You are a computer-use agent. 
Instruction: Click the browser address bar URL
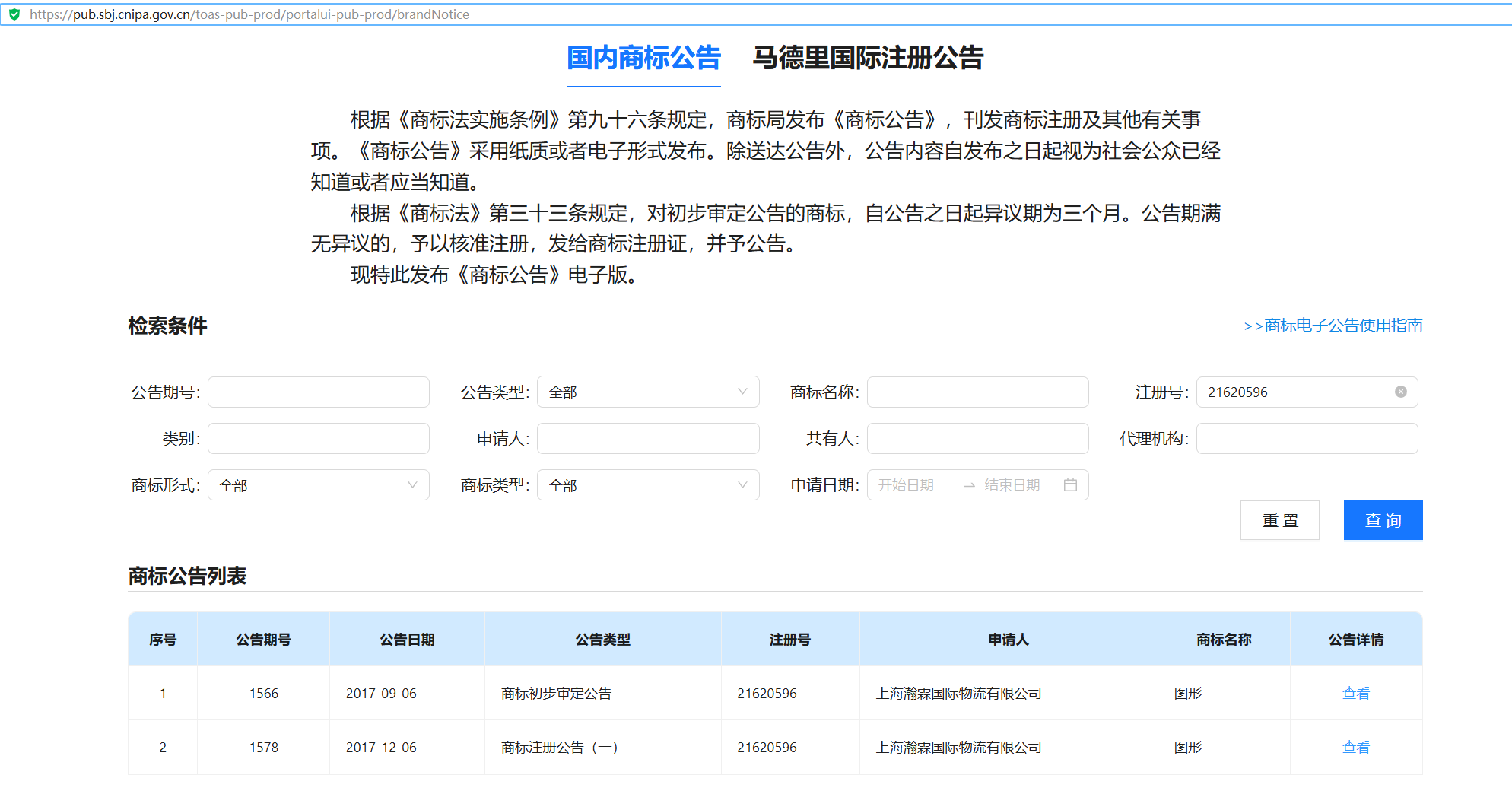point(249,14)
